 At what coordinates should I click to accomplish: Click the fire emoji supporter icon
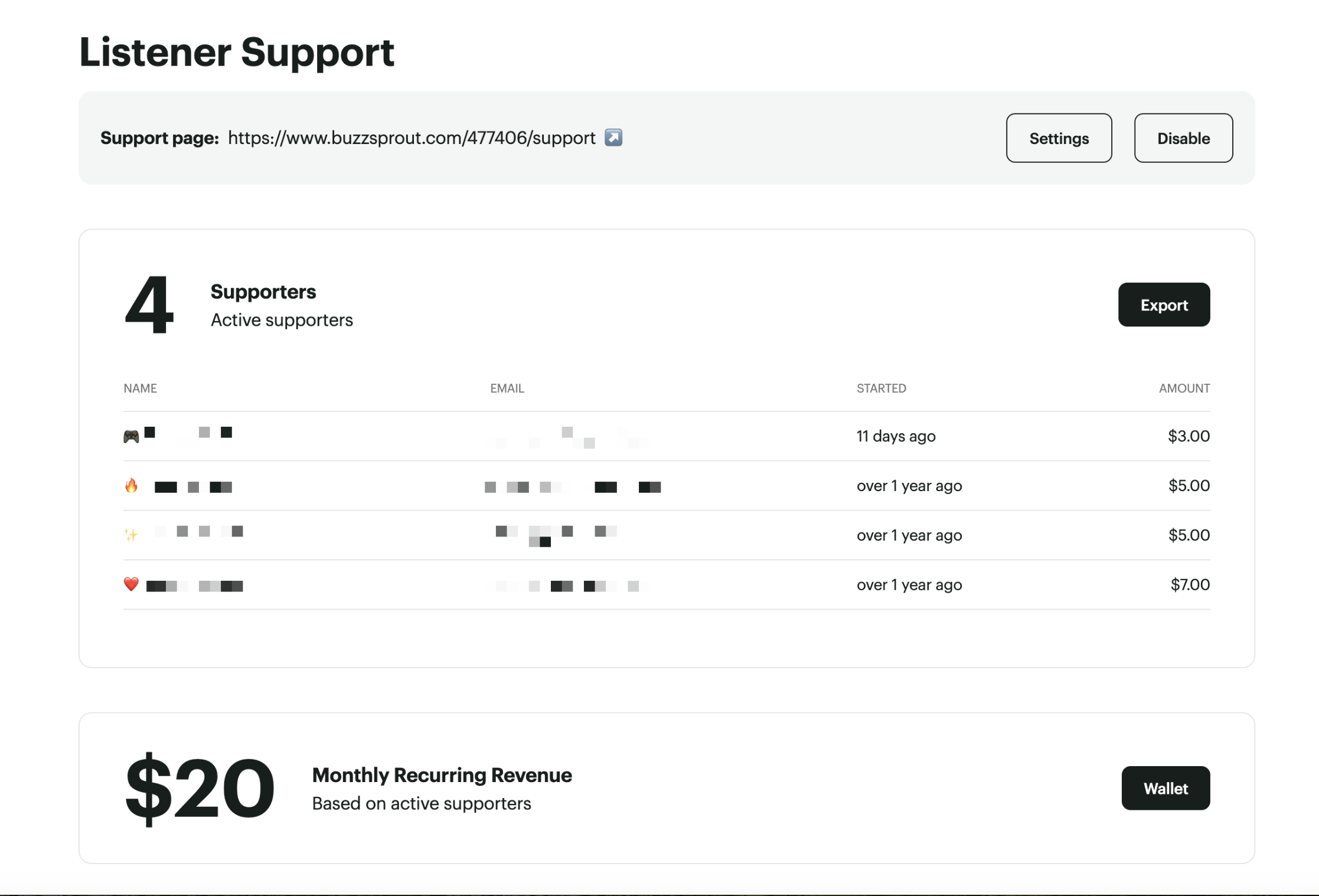[x=131, y=486]
